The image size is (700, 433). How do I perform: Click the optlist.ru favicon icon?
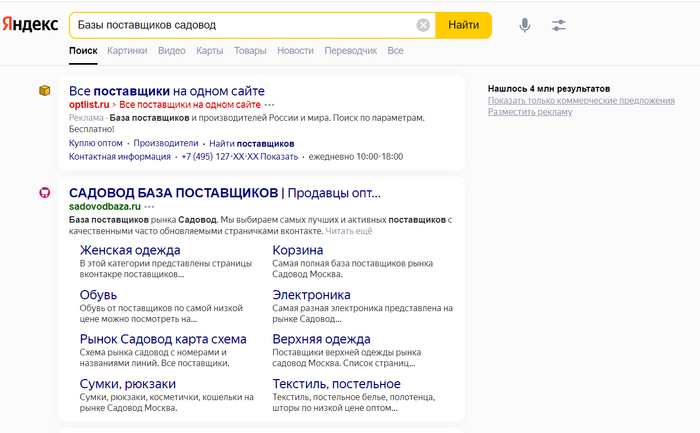point(44,91)
